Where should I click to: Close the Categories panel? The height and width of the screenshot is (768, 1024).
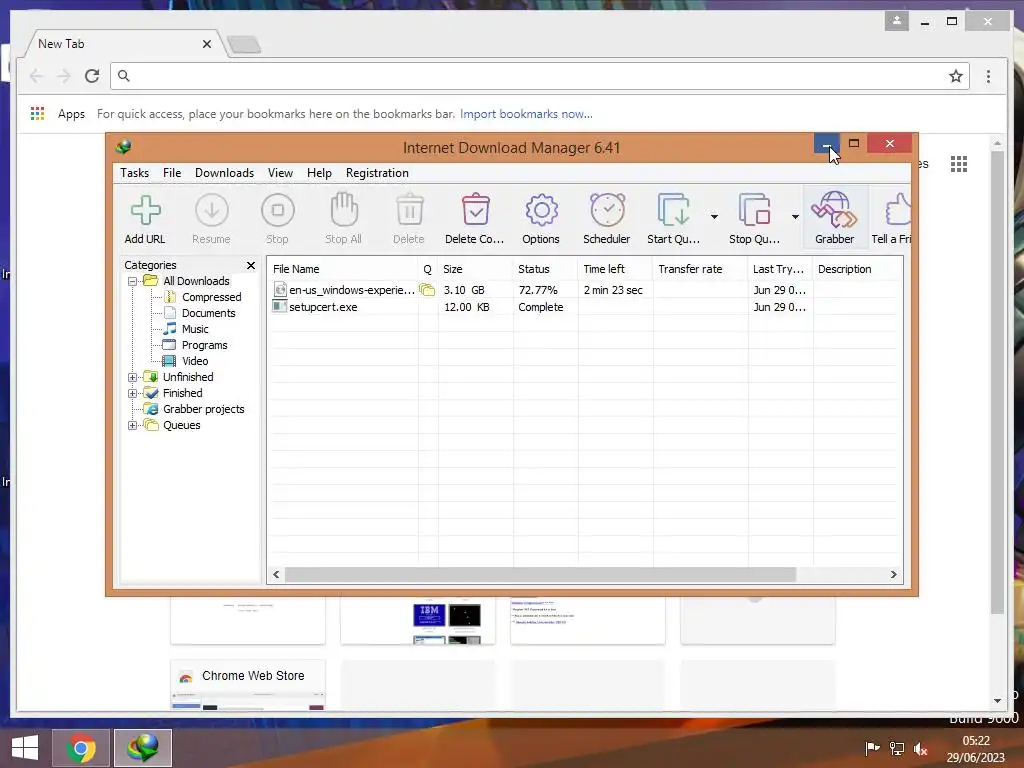tap(251, 265)
